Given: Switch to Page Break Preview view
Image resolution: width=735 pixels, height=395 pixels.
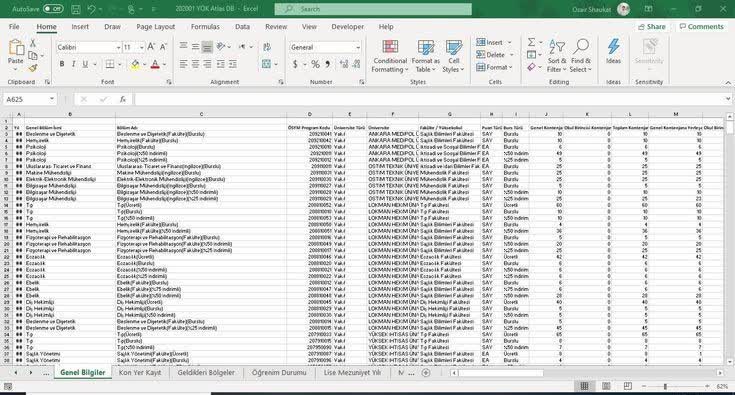Looking at the screenshot, I should [628, 386].
